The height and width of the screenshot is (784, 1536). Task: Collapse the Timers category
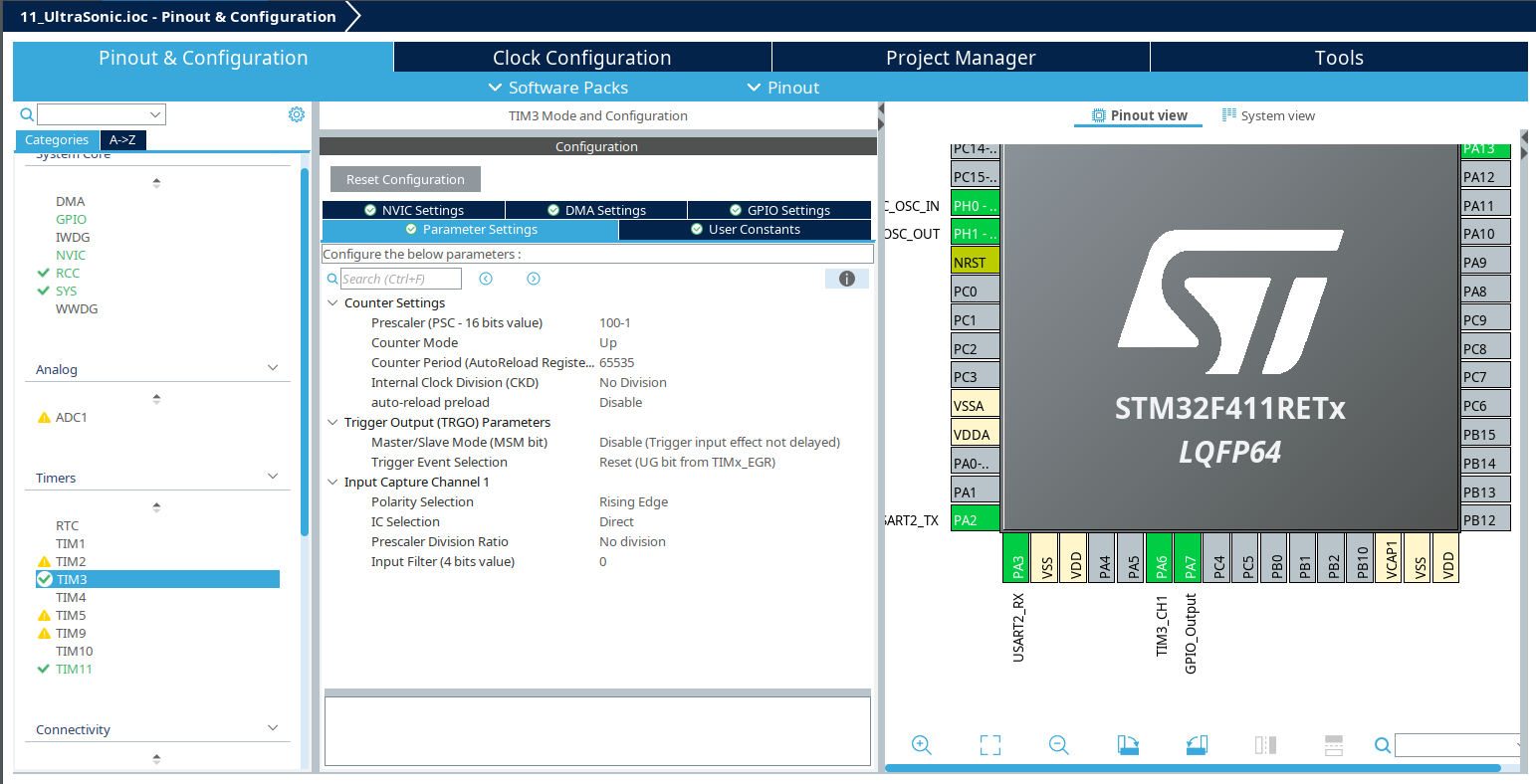point(273,477)
